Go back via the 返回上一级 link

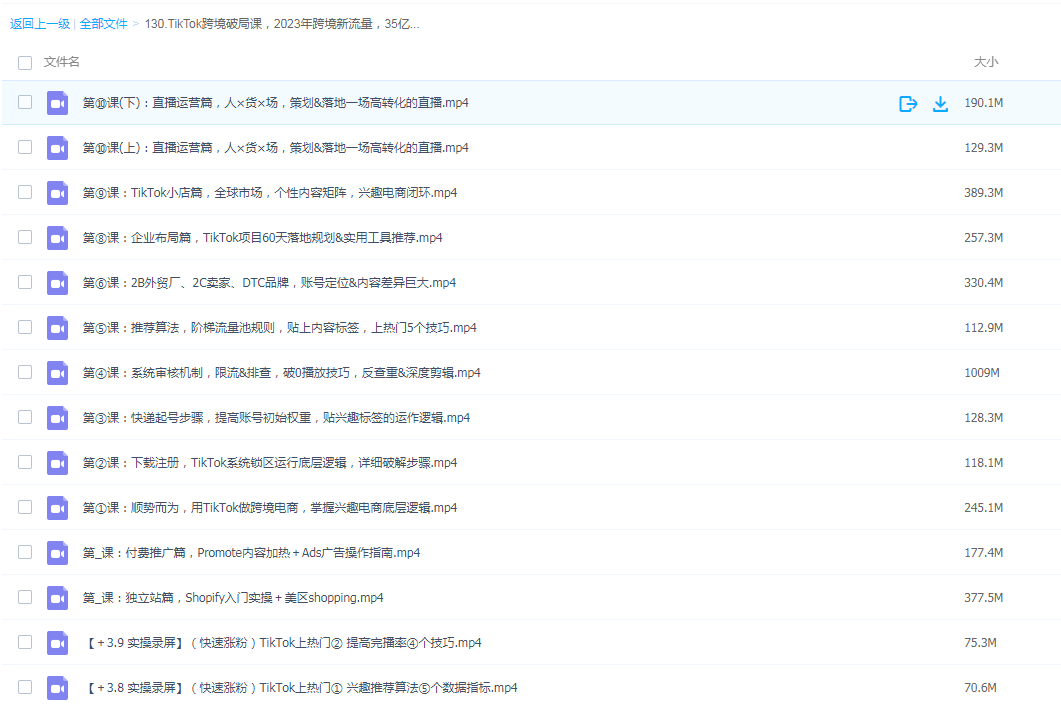pyautogui.click(x=40, y=23)
